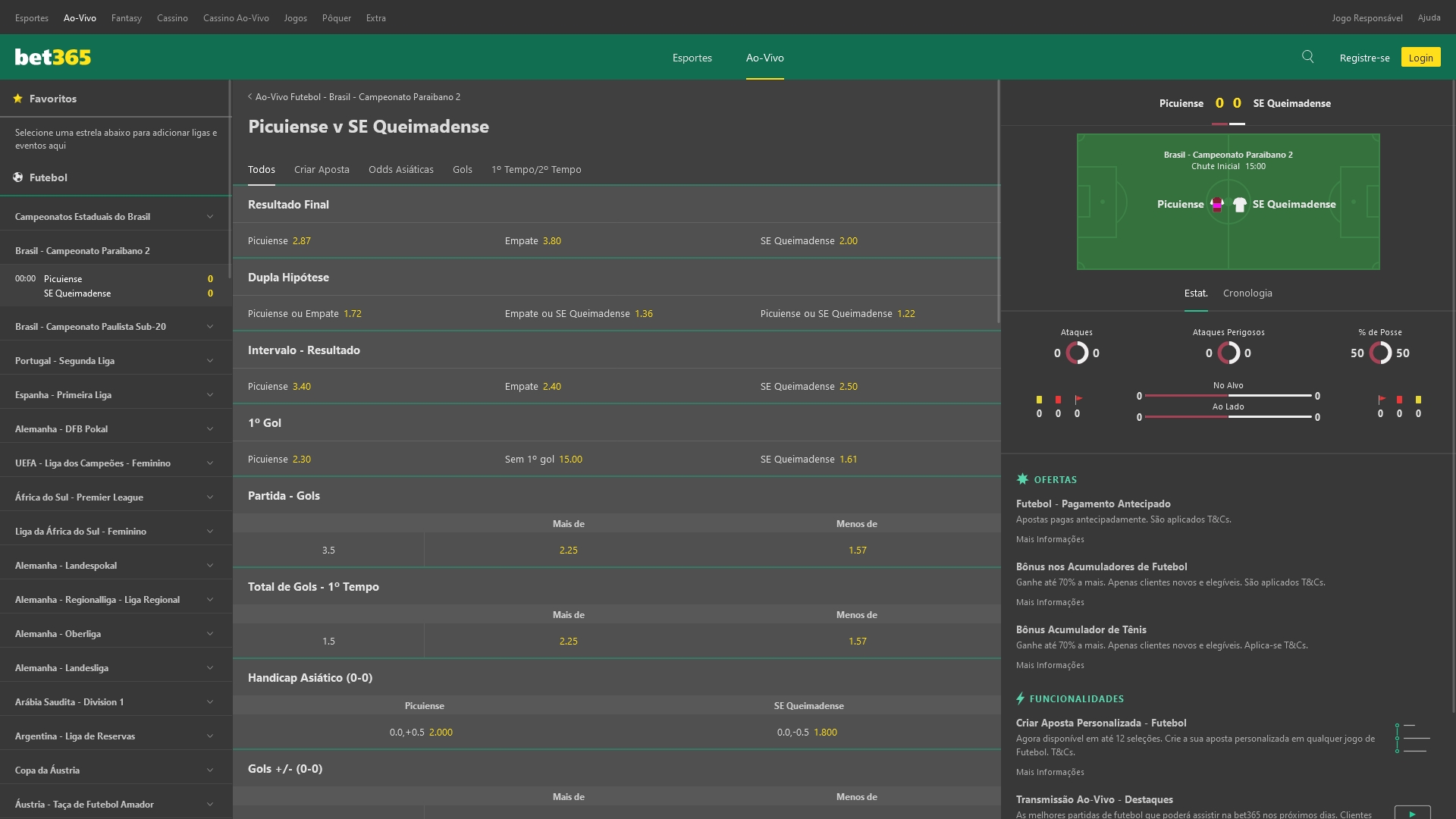Click Mais Informações under Bônus Acumulador de Tênis

1050,665
